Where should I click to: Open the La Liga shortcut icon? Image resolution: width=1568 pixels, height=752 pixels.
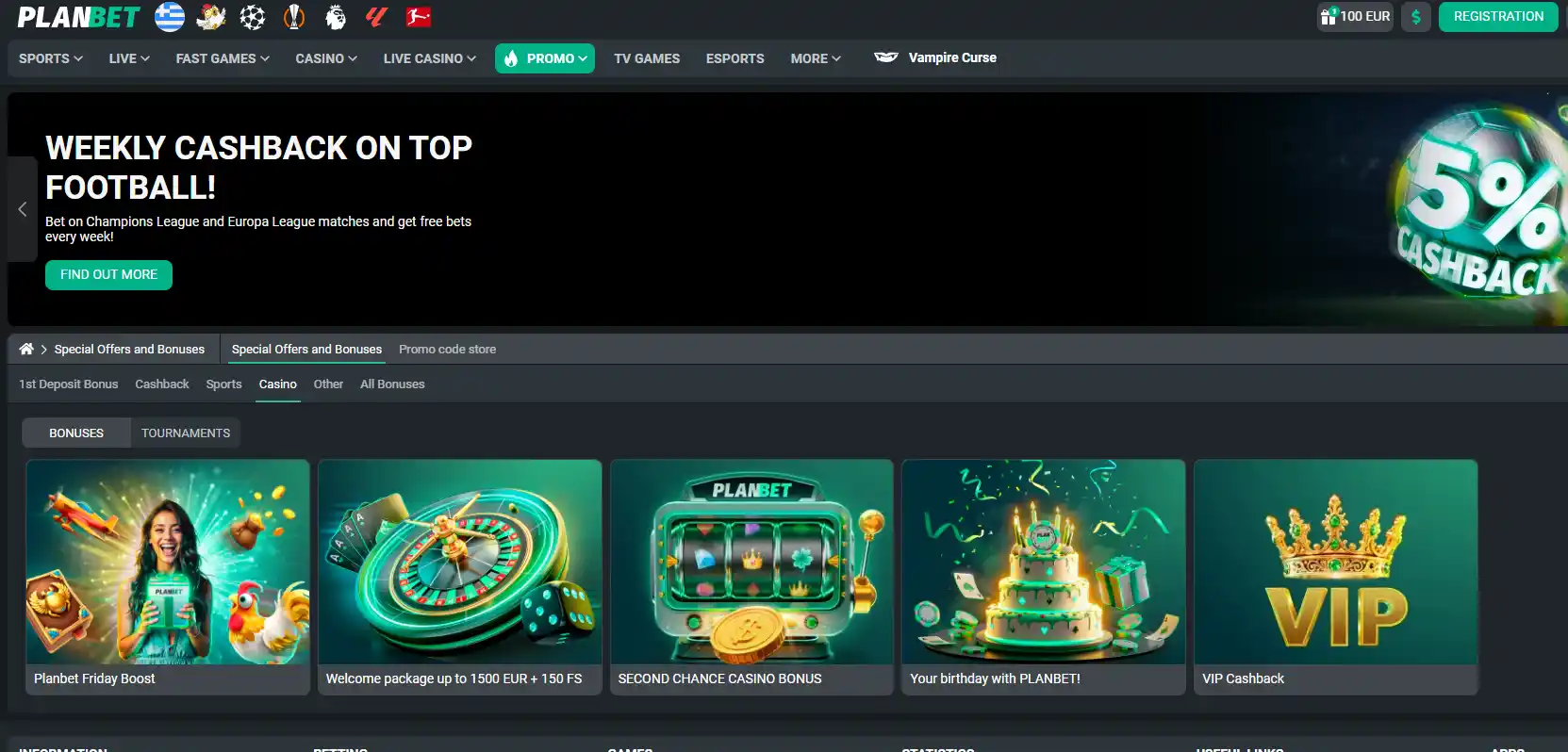click(377, 17)
